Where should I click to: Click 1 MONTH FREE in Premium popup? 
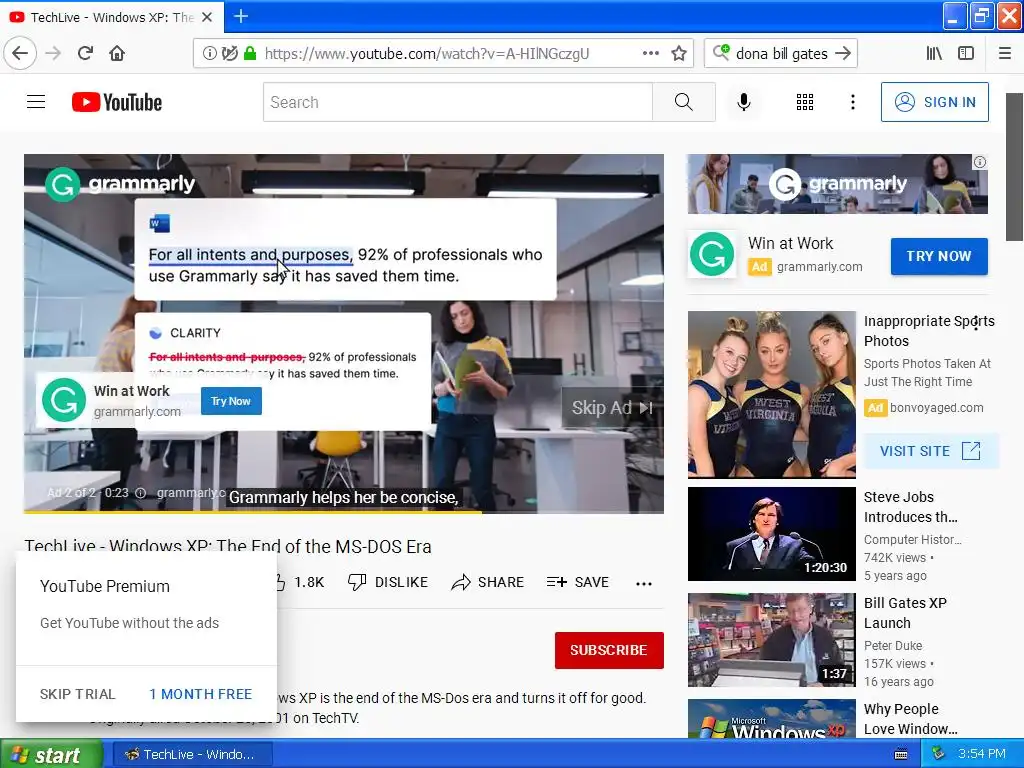coord(200,694)
